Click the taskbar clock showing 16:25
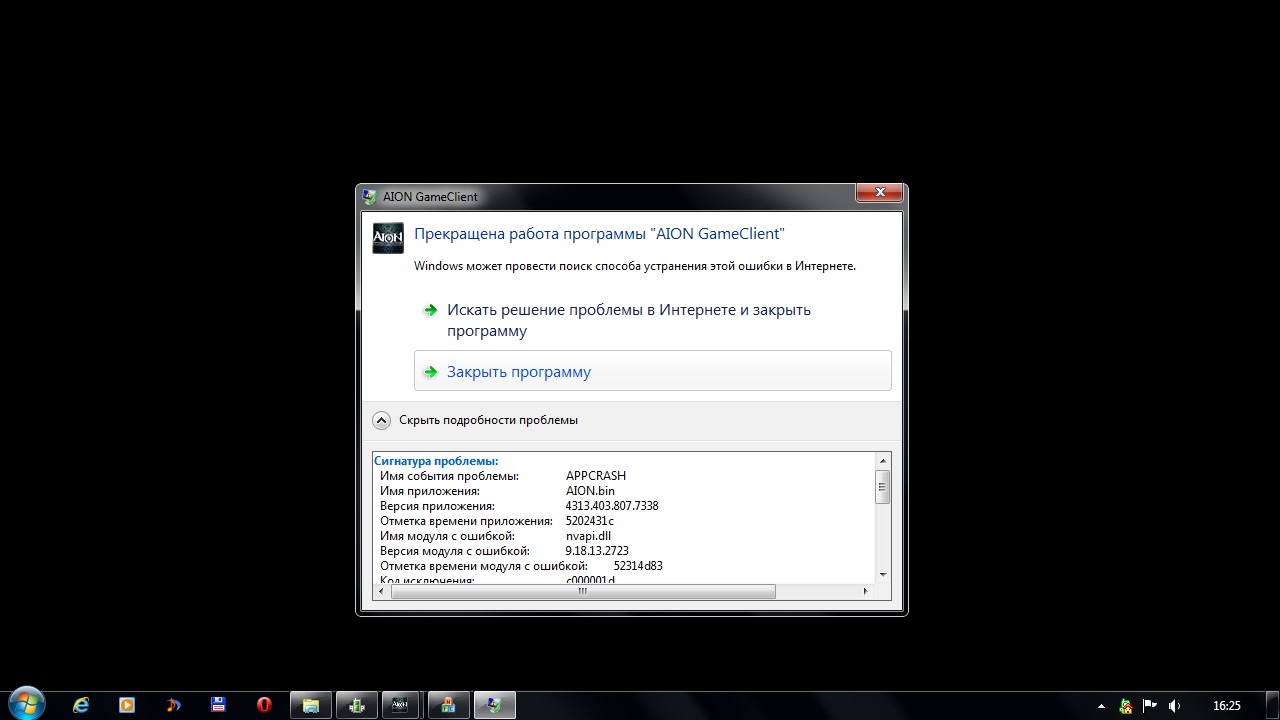 click(x=1226, y=705)
